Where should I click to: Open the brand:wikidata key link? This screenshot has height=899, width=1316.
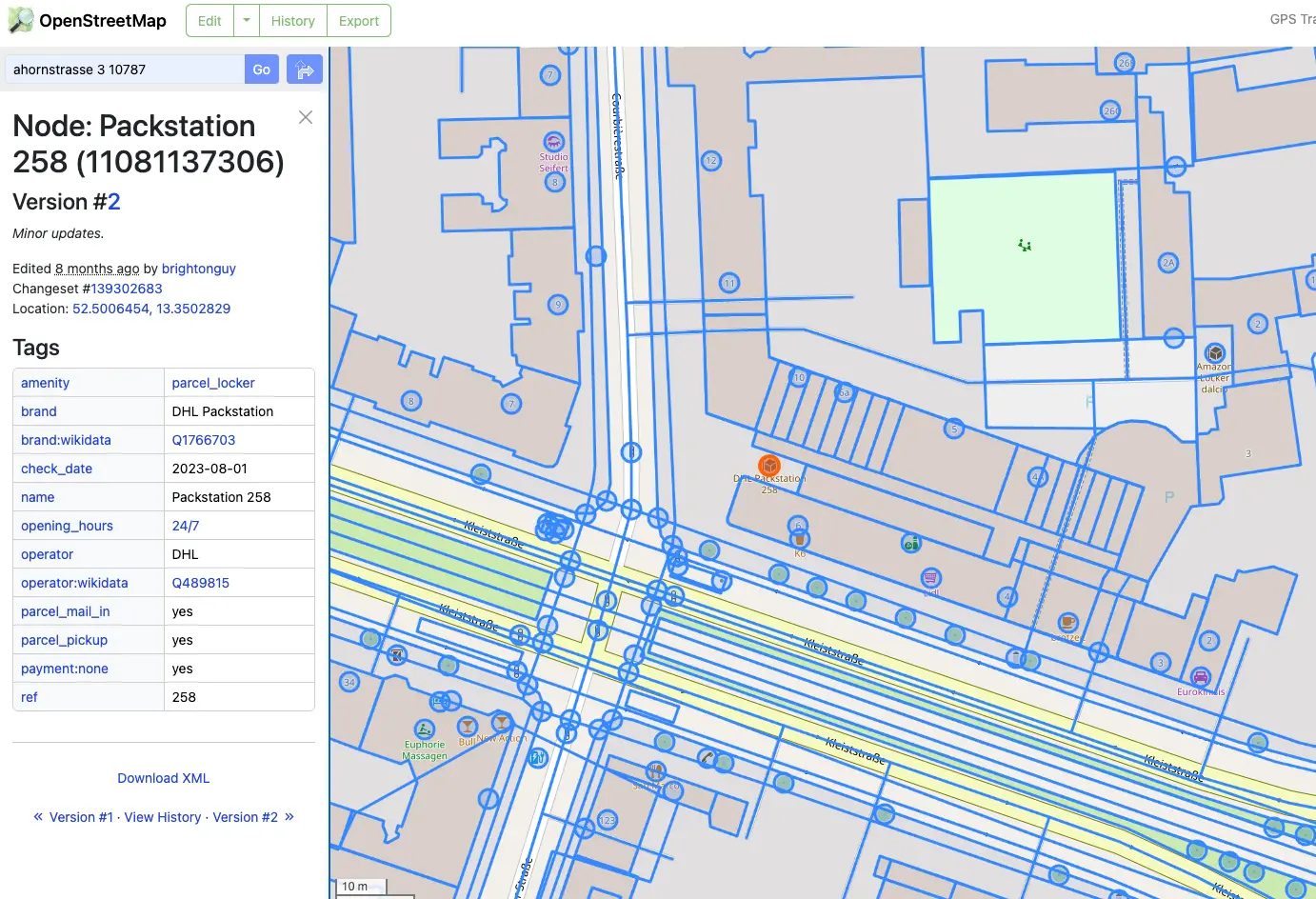pos(66,440)
